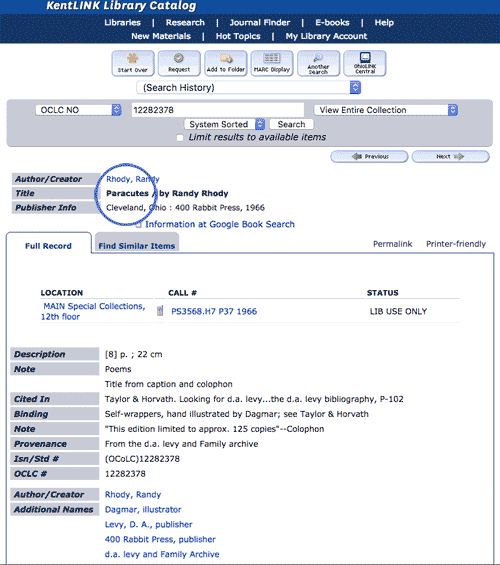This screenshot has height=565, width=500.
Task: Go to Previous record arrow button
Action: point(369,157)
